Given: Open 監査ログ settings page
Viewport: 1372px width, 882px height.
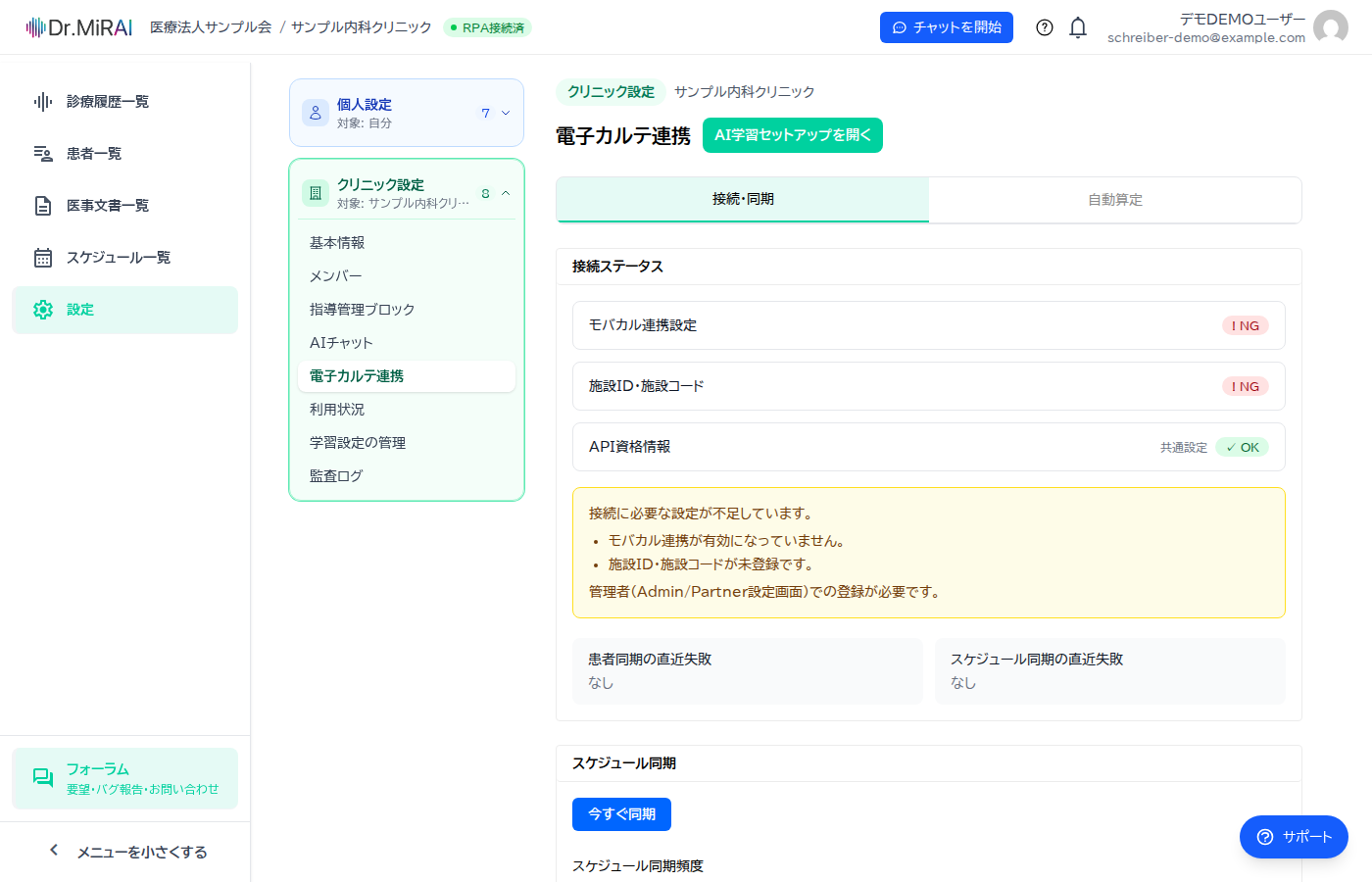Looking at the screenshot, I should tap(406, 476).
